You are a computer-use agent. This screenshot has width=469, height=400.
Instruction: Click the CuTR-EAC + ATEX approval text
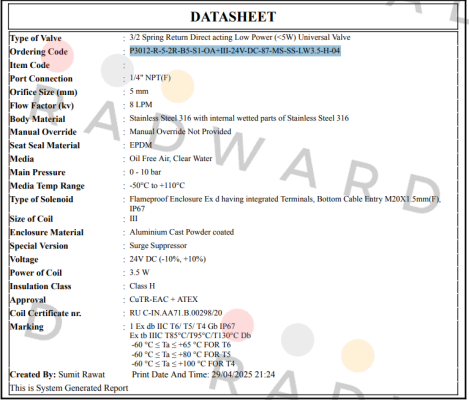pyautogui.click(x=163, y=299)
